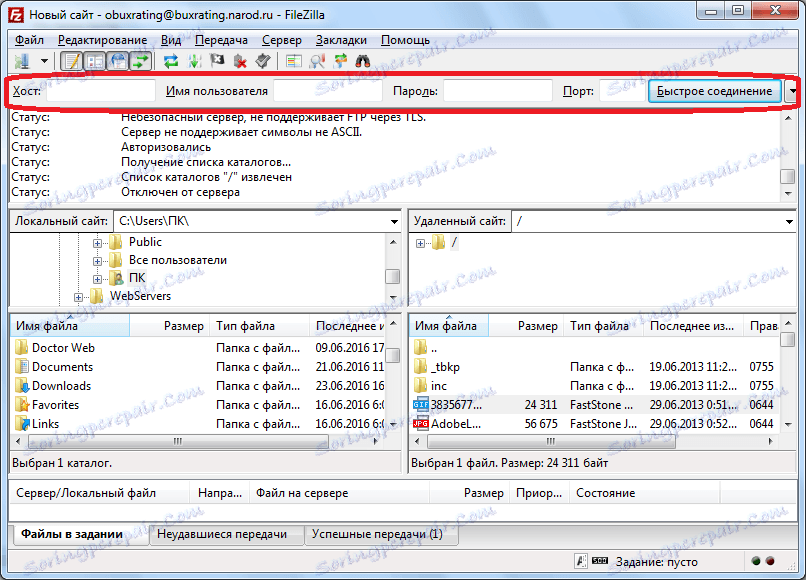This screenshot has width=806, height=580.
Task: Open the Вид menu
Action: click(171, 40)
